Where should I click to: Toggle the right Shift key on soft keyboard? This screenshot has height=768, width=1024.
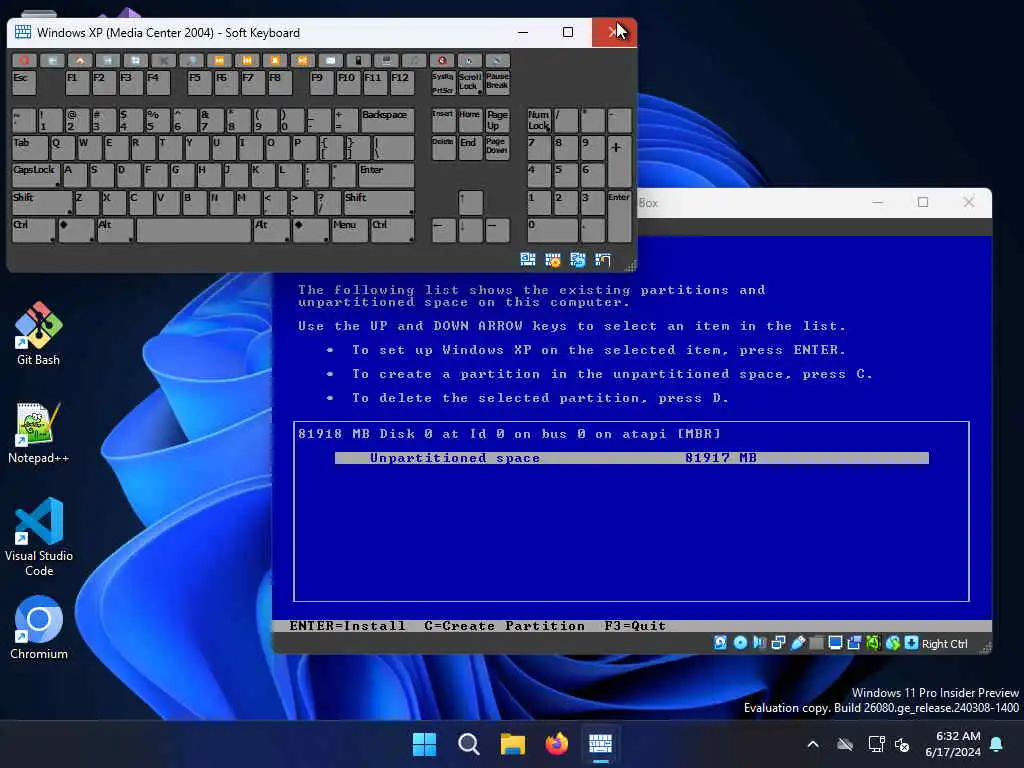pyautogui.click(x=379, y=202)
